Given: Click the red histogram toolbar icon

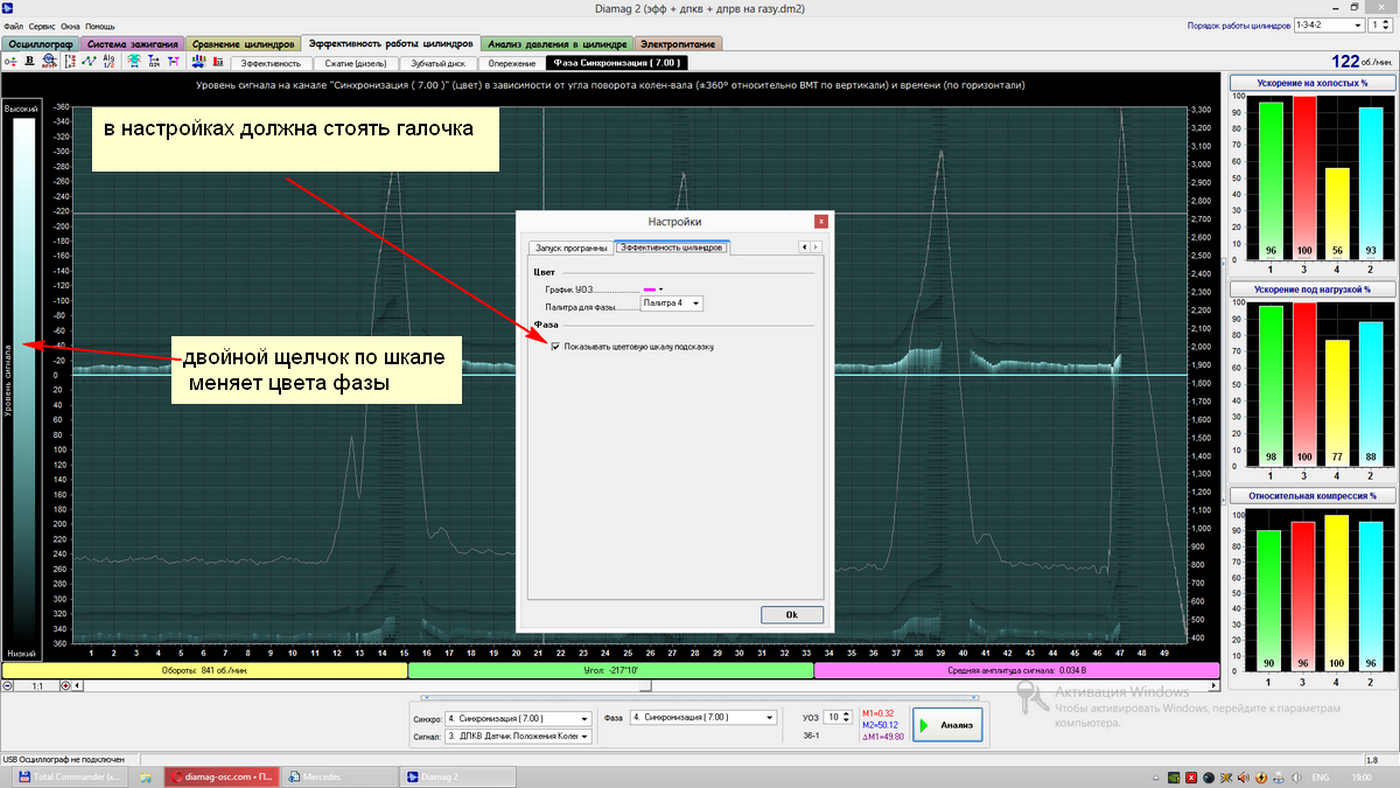Looking at the screenshot, I should click(x=217, y=62).
